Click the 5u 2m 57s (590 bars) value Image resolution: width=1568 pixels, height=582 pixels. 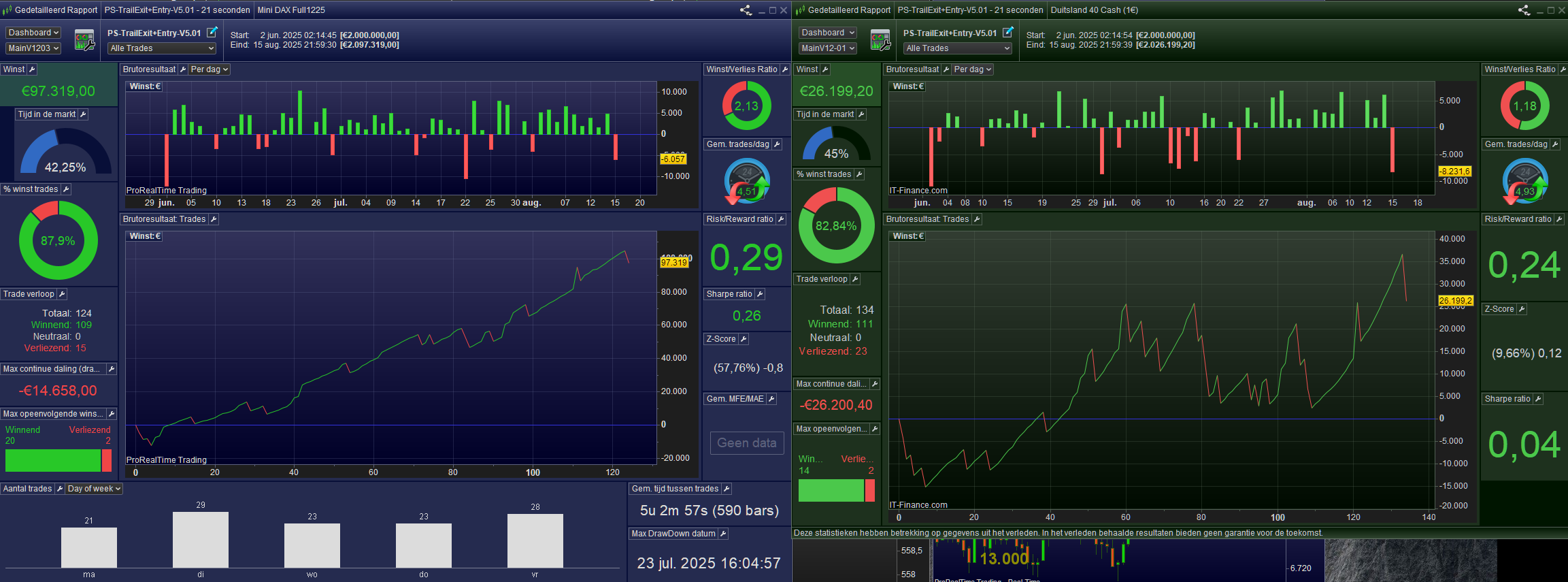[710, 511]
